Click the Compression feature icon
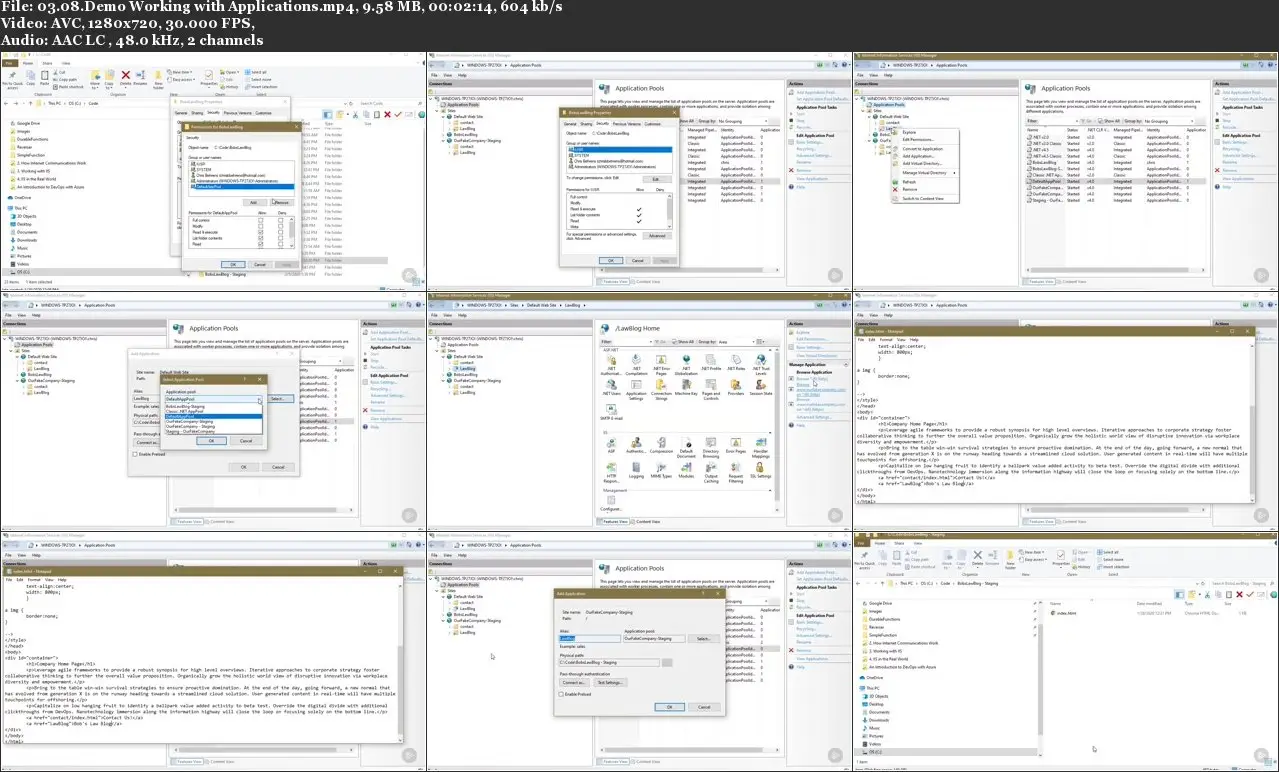The image size is (1279, 772). click(661, 446)
